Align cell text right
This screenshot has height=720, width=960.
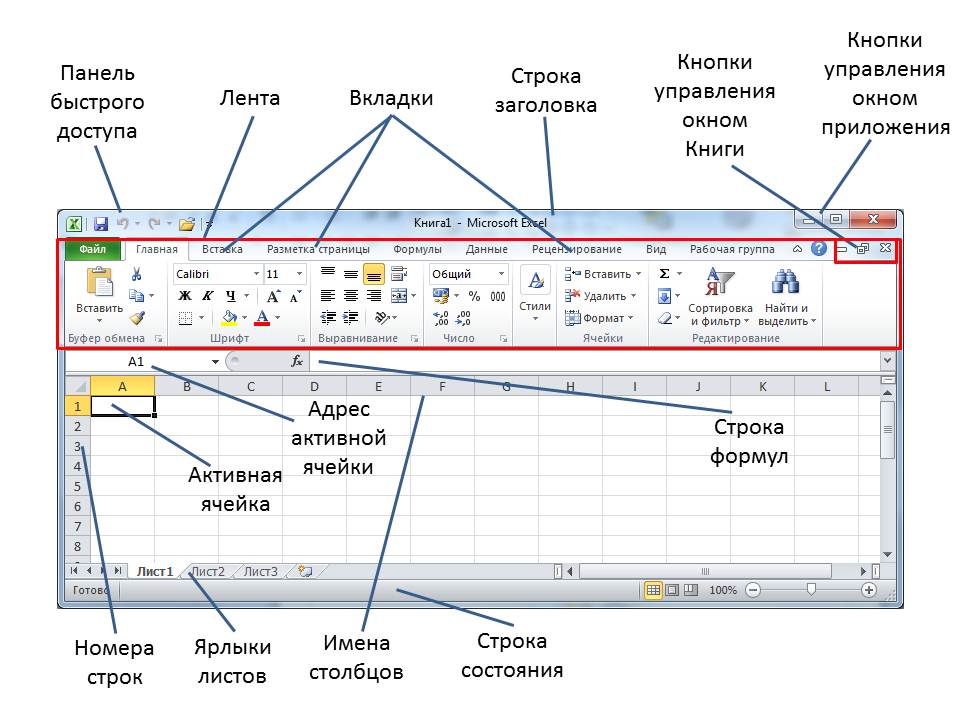(x=373, y=296)
